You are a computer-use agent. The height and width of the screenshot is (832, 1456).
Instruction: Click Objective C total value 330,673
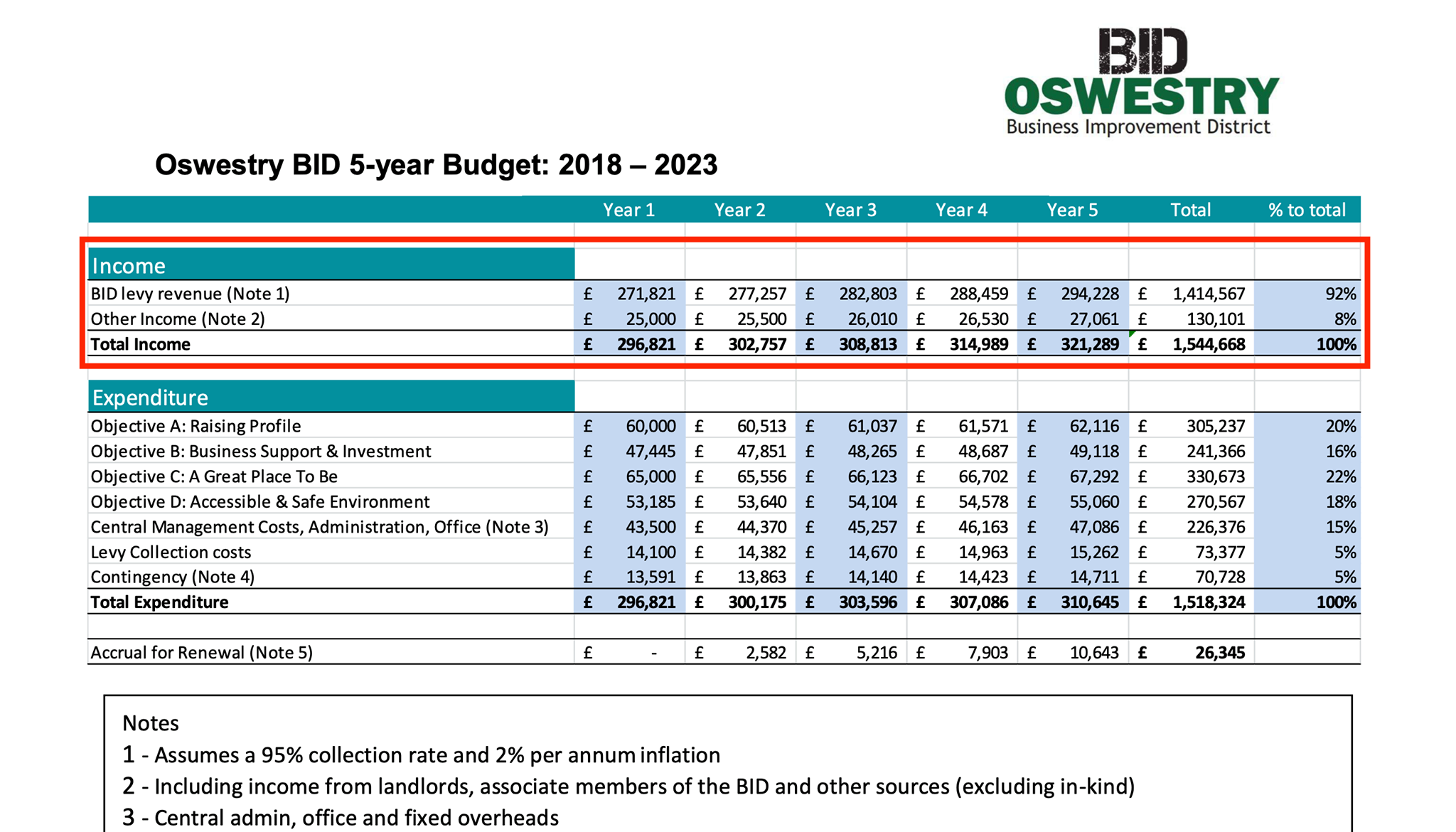point(1215,476)
